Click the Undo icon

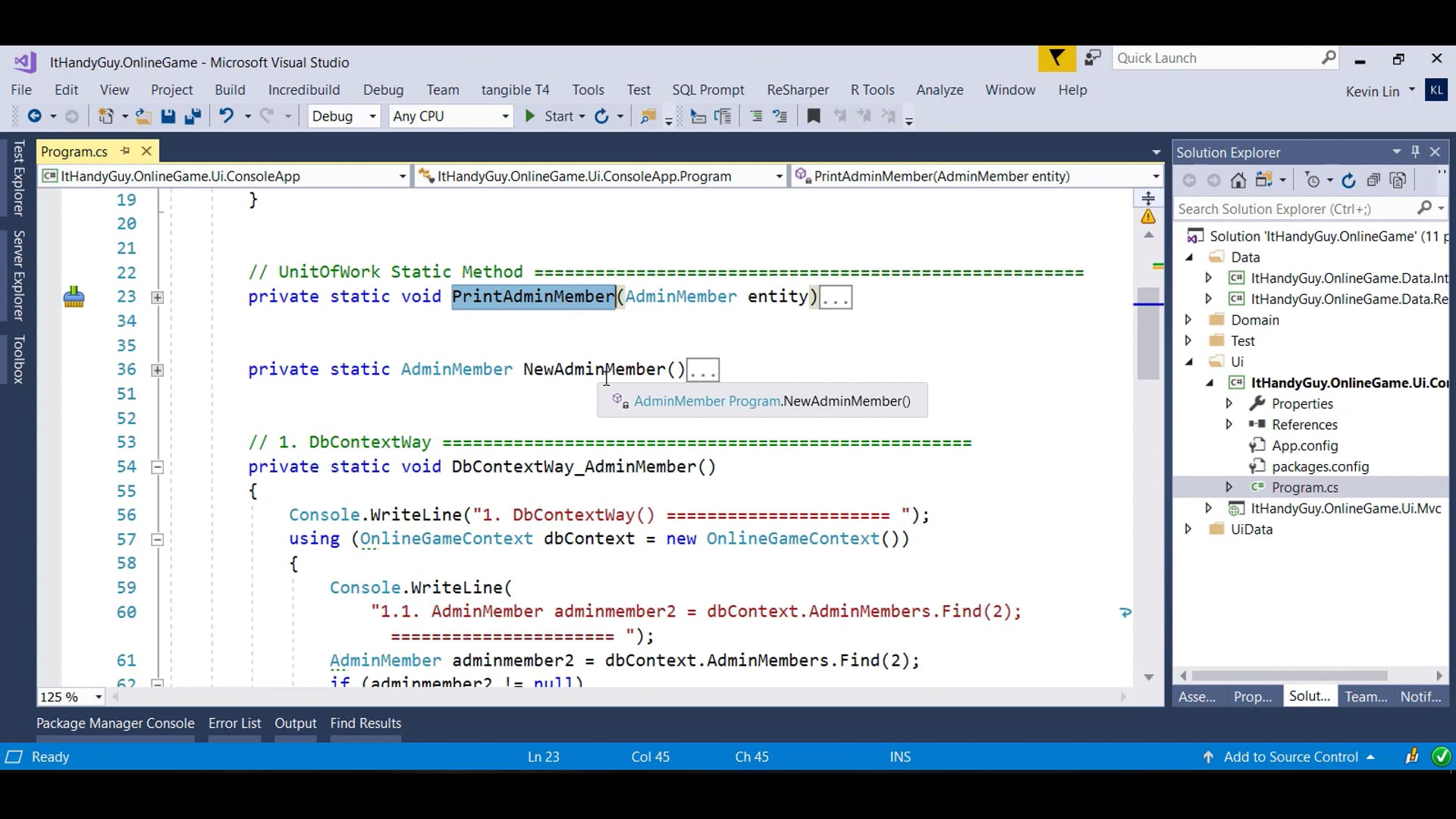click(226, 116)
